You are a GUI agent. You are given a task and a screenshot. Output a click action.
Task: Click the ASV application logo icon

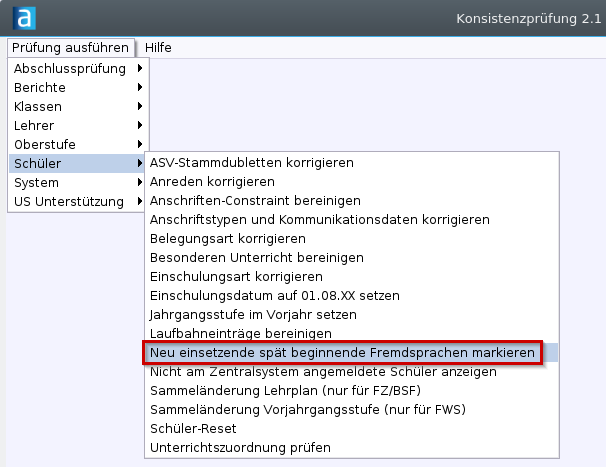click(24, 18)
